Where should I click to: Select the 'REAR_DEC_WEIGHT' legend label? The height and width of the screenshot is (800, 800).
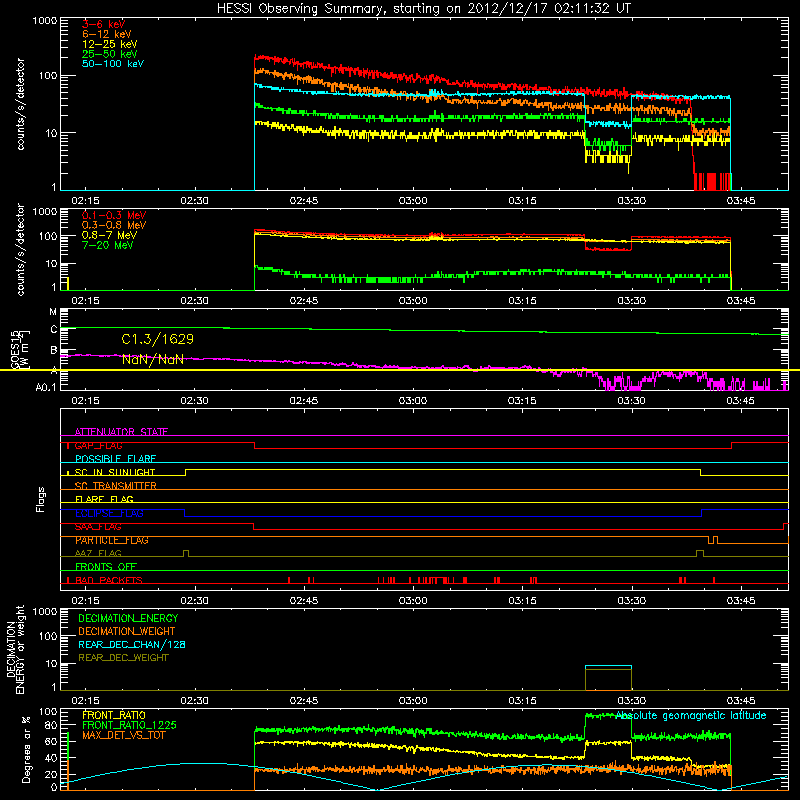click(x=123, y=658)
